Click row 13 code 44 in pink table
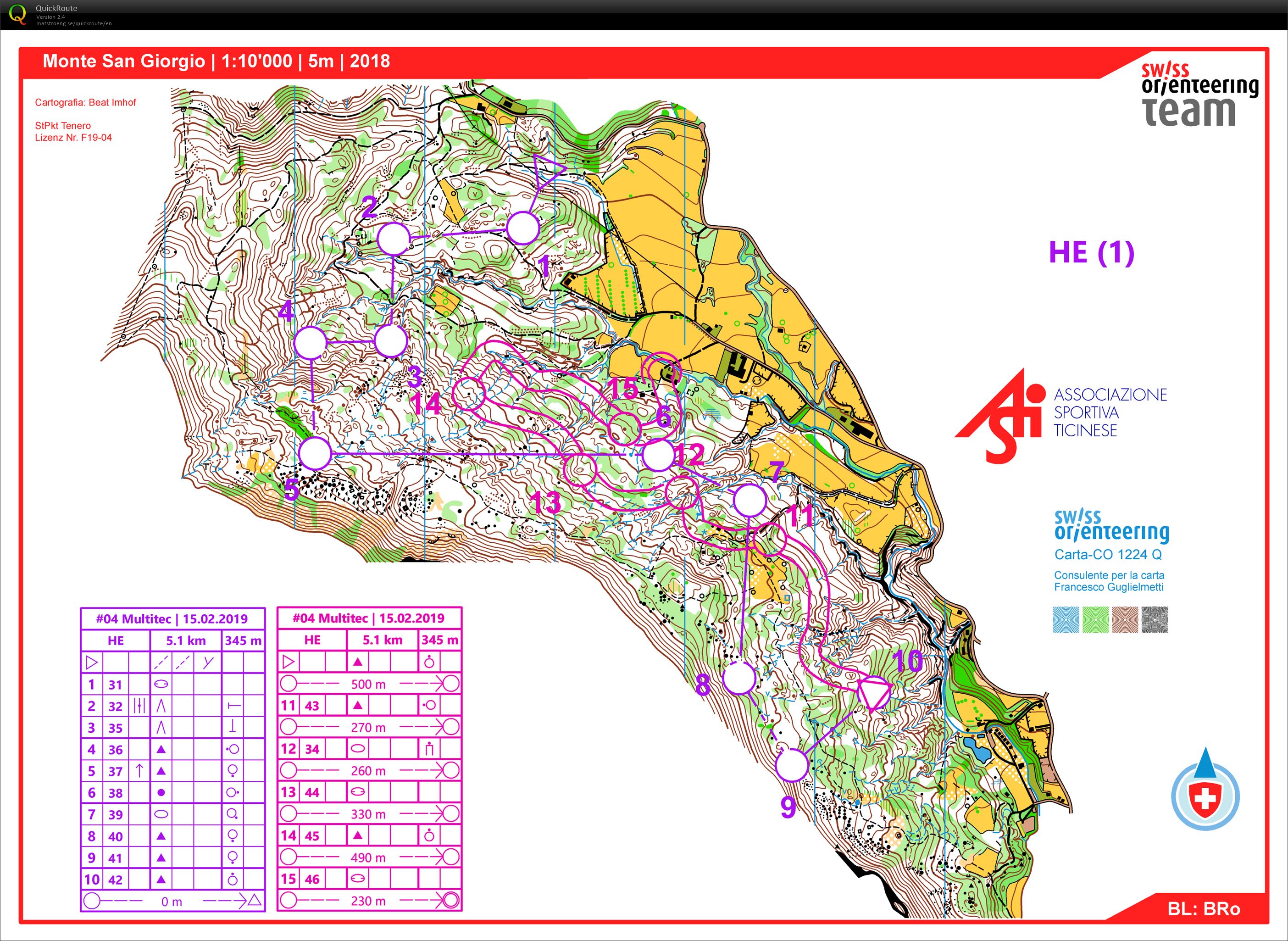 pyautogui.click(x=312, y=792)
